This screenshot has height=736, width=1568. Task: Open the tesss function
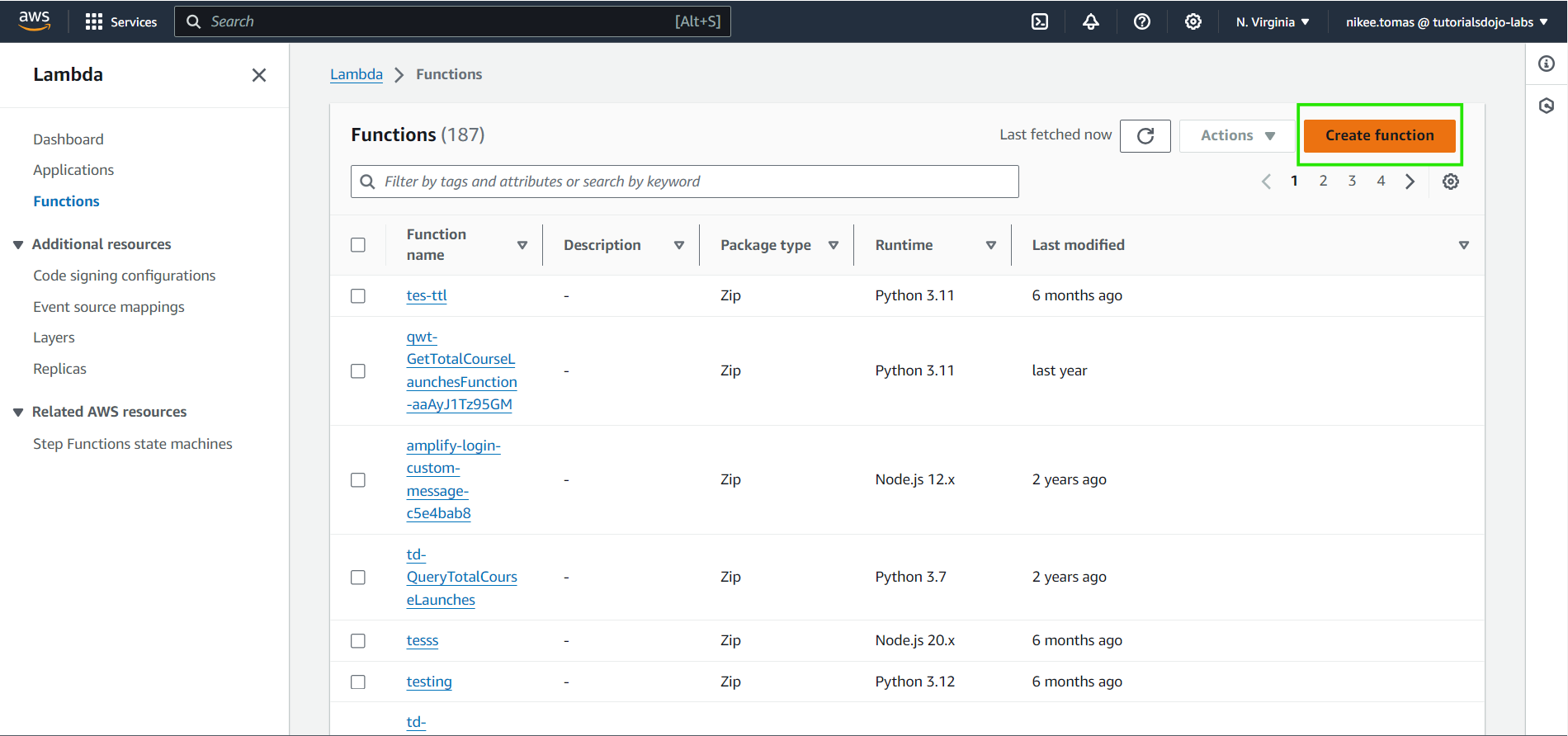click(423, 640)
